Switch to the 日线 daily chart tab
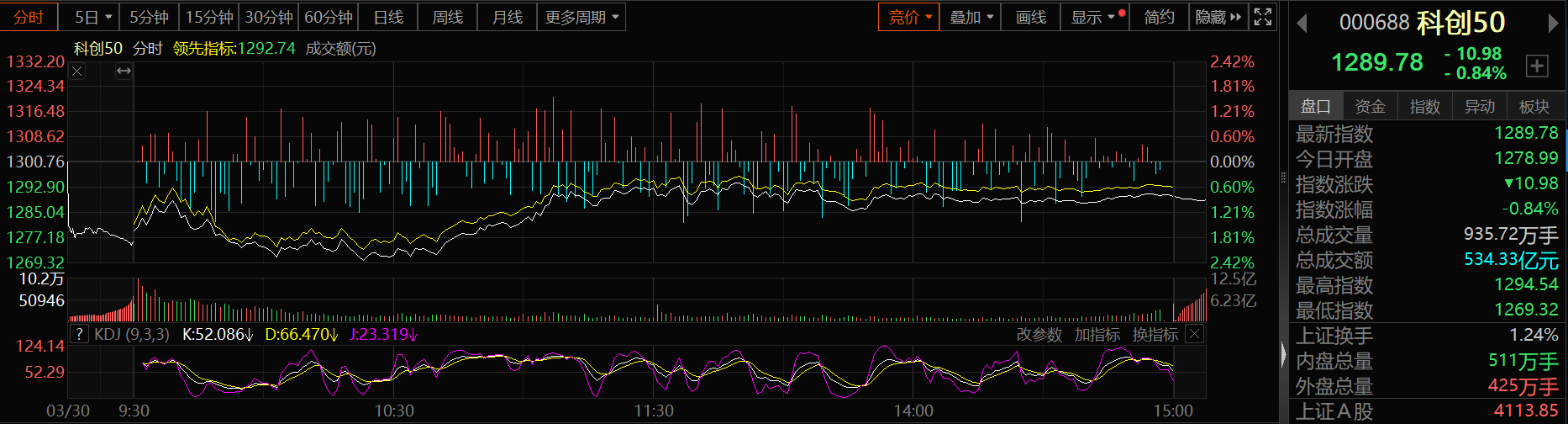 click(388, 17)
